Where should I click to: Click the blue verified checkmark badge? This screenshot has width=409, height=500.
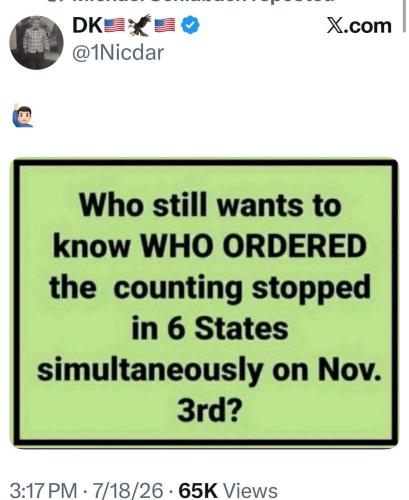coord(190,26)
